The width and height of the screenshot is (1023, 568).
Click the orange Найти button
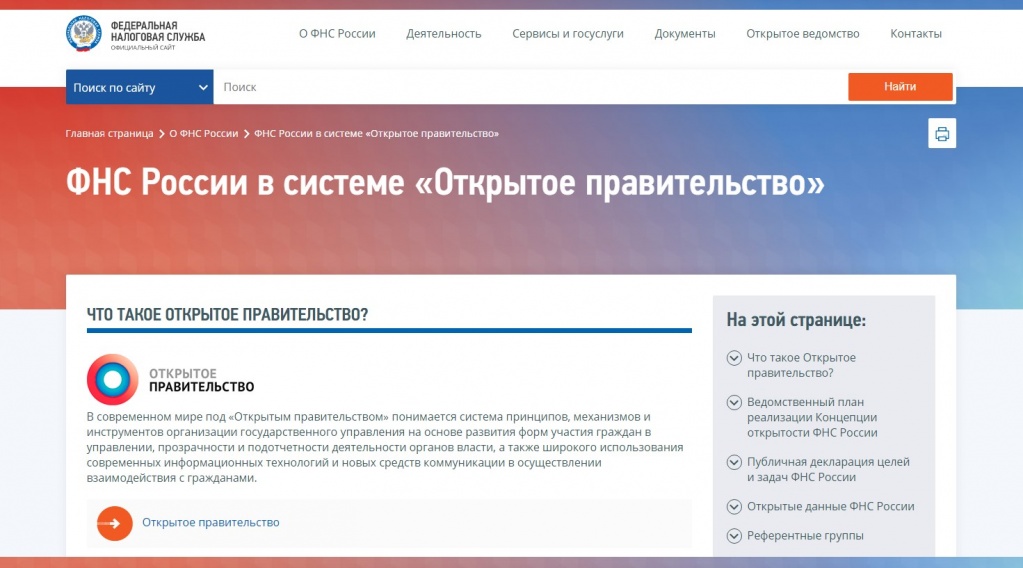click(x=900, y=87)
